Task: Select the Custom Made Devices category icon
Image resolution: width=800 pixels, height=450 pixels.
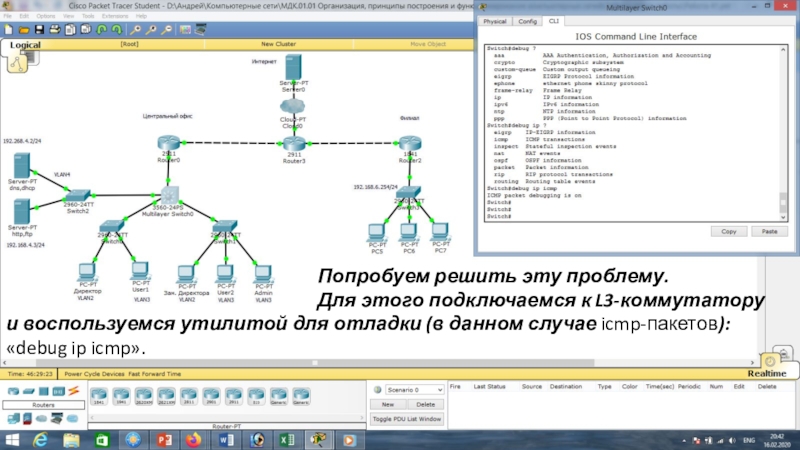Action: pyautogui.click(x=57, y=419)
